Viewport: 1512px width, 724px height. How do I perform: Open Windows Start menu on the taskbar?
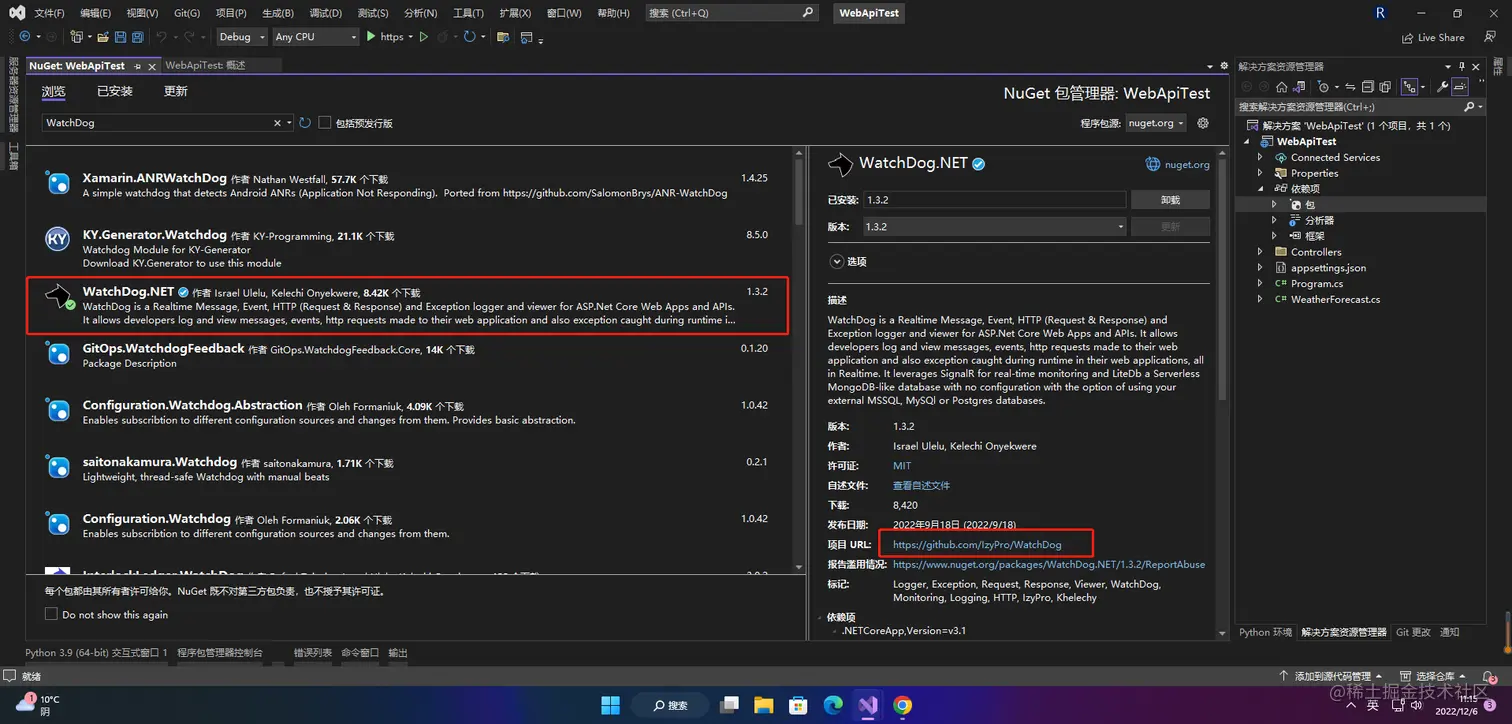(x=610, y=705)
